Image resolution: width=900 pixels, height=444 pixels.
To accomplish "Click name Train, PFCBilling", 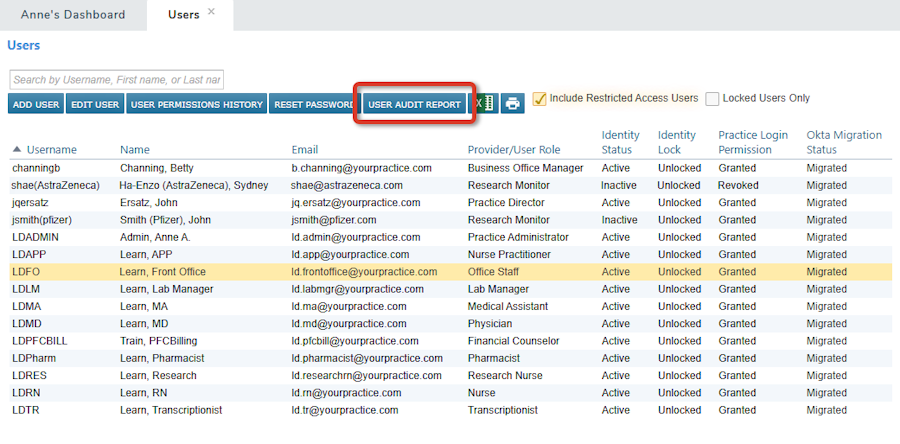I will coord(158,341).
